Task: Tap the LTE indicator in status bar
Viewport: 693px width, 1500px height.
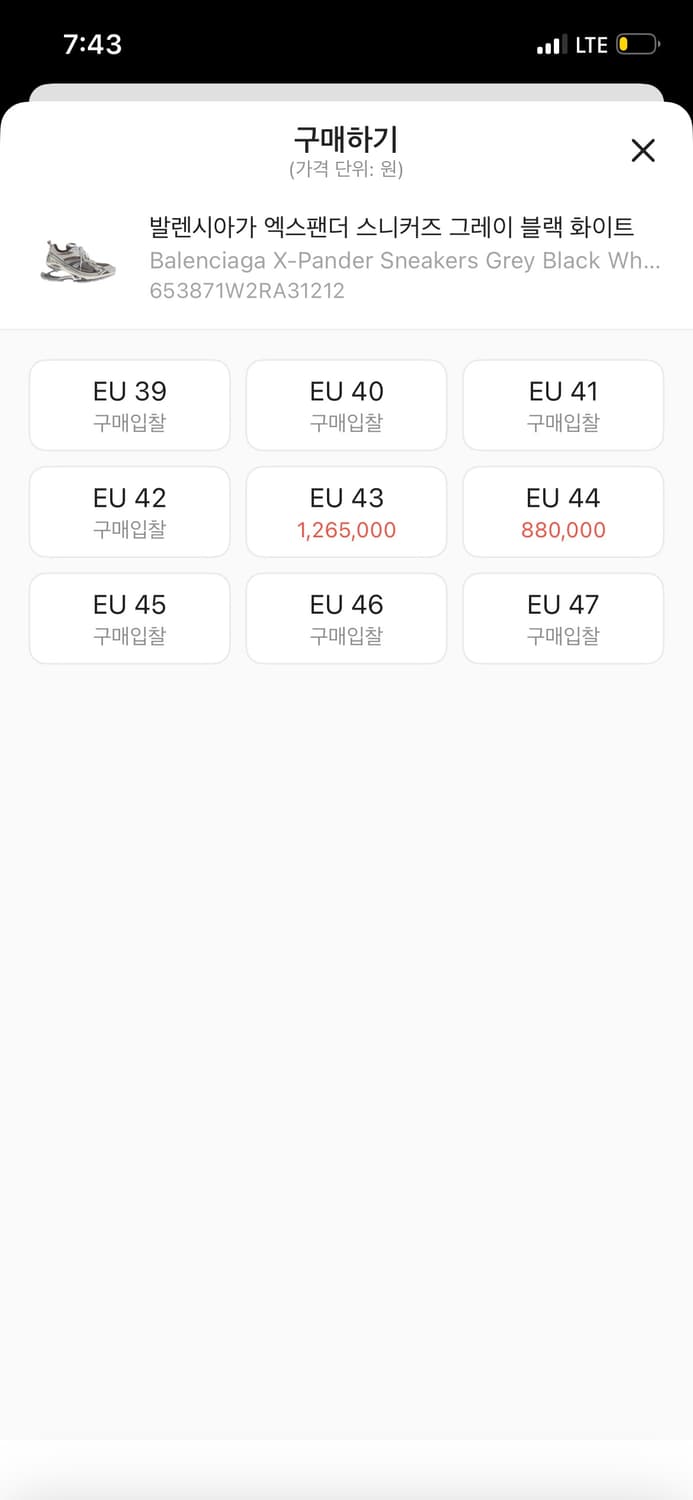Action: point(589,44)
